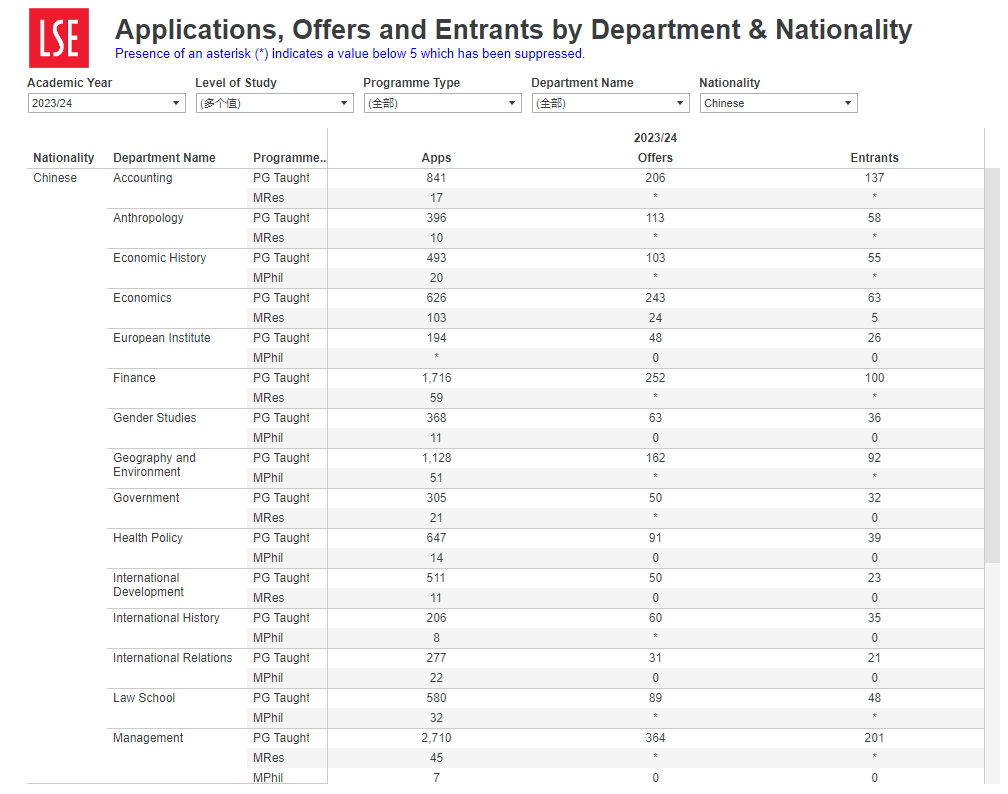The height and width of the screenshot is (794, 1008).
Task: Click International Development apps value 511
Action: coord(436,577)
